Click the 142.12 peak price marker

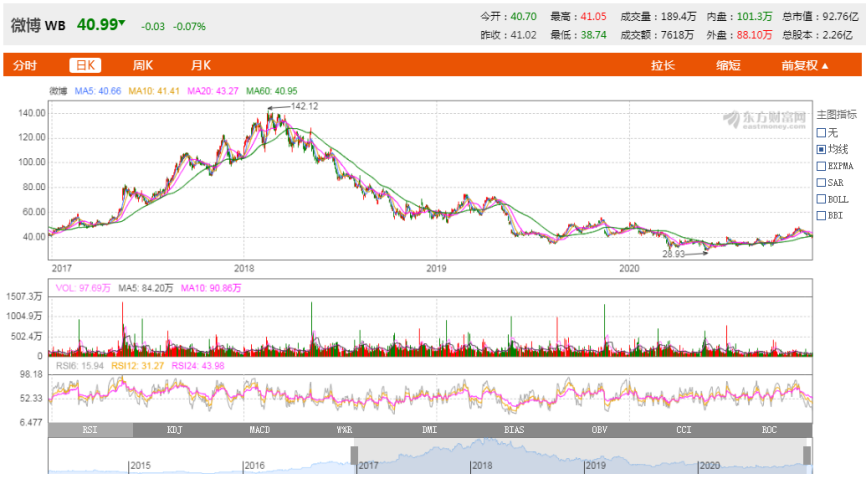pos(304,106)
